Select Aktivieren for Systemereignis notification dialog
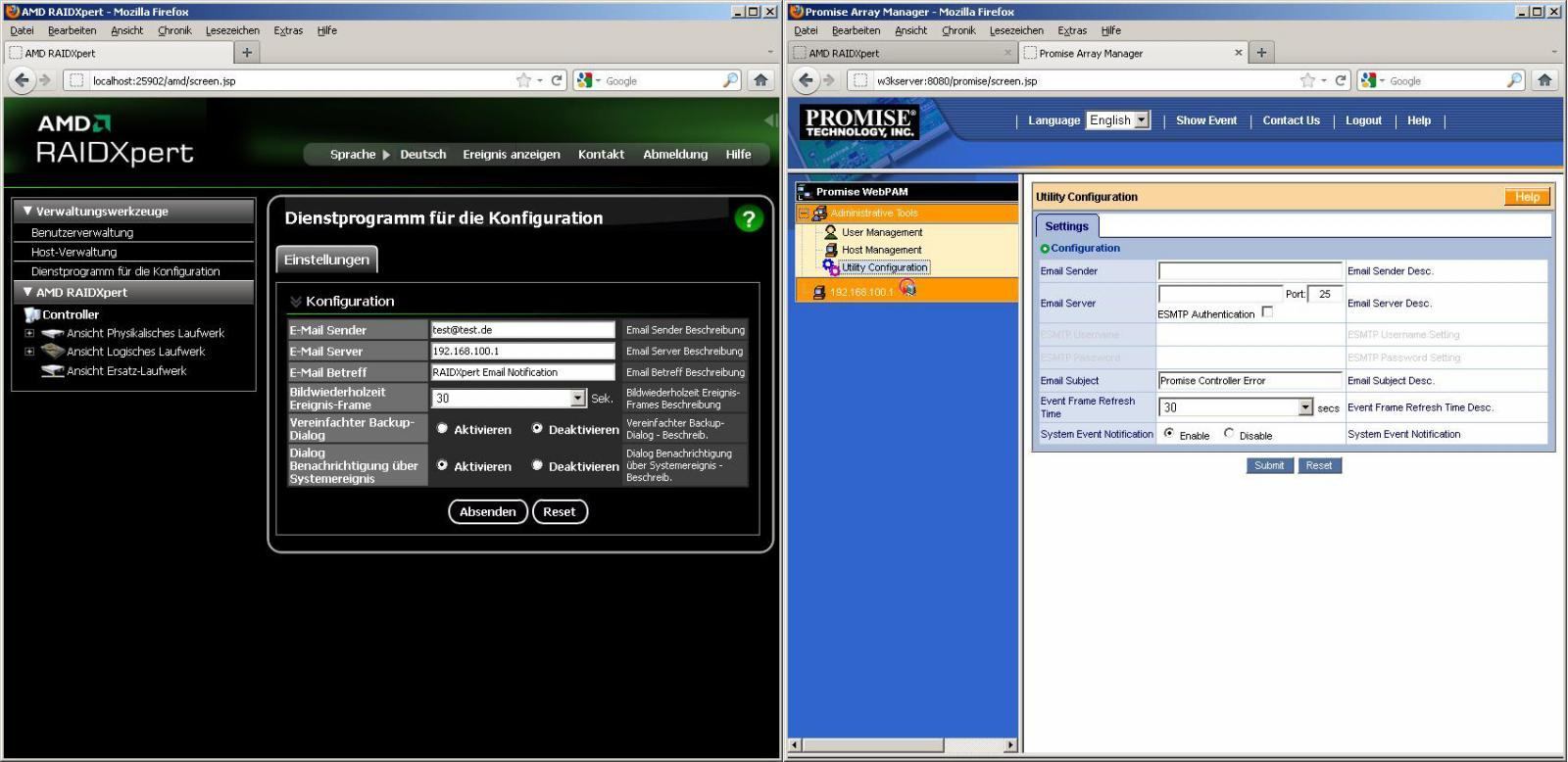Viewport: 1568px width, 762px height. coord(442,465)
